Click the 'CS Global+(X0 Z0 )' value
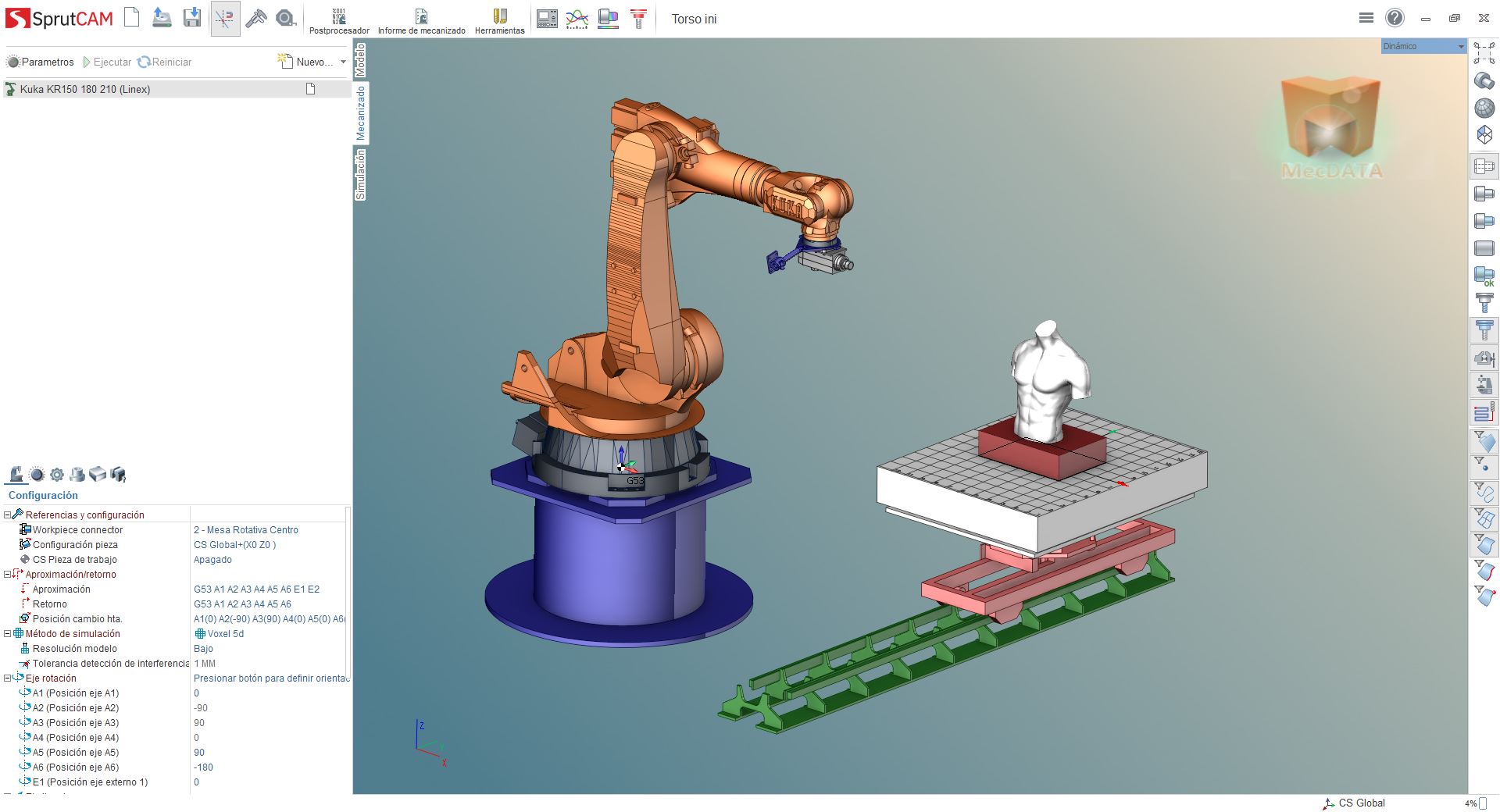Screen dimensions: 1500x812 pos(235,544)
